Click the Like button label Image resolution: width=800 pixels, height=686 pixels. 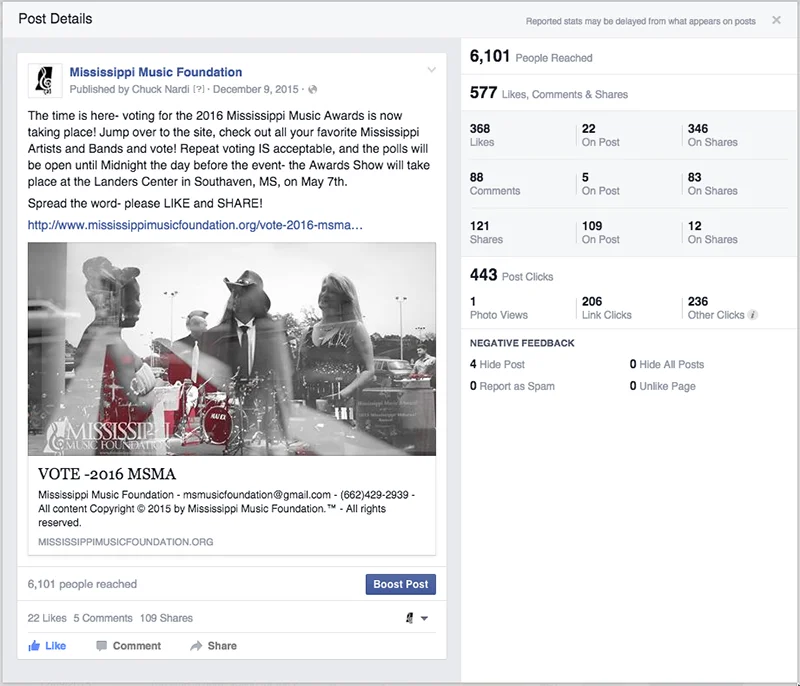(x=55, y=646)
